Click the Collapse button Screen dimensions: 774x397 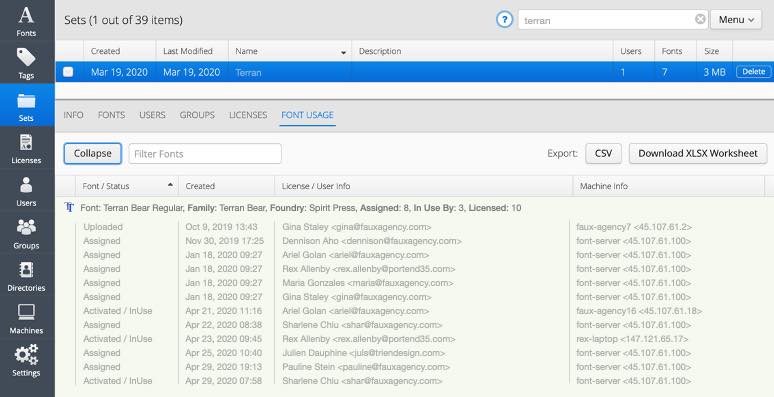92,154
